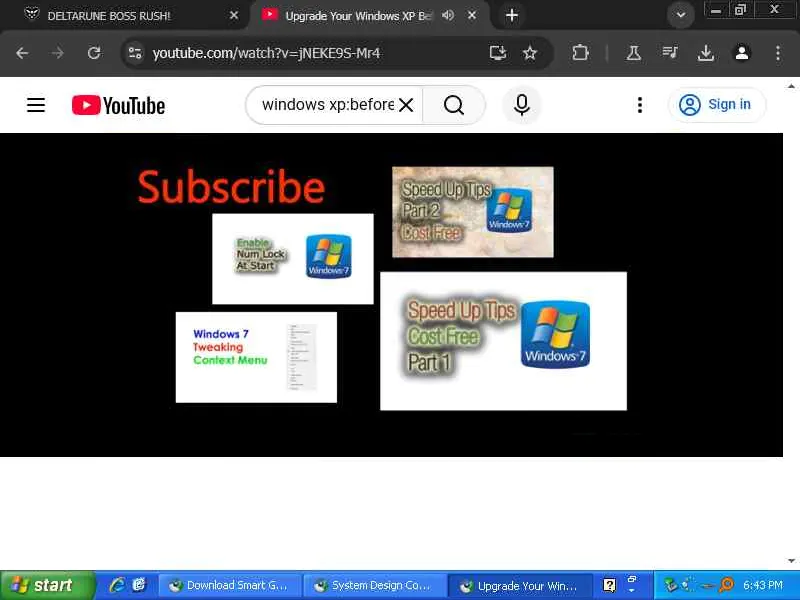Click the 6:43 PM tray clock
The height and width of the screenshot is (600, 800).
(763, 585)
